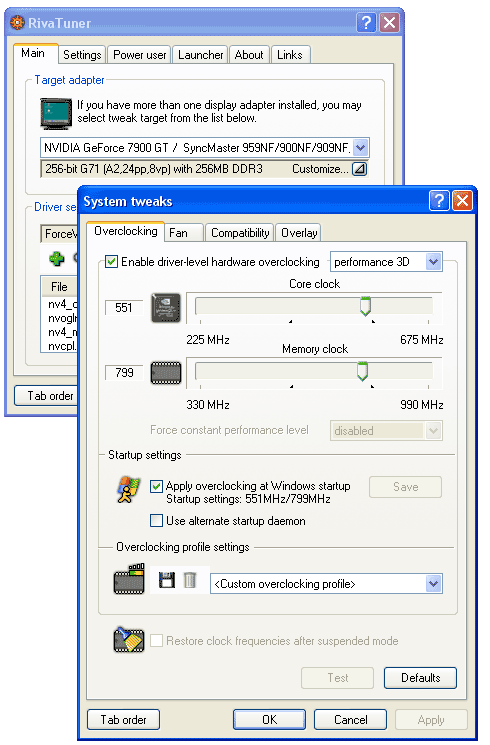490x745 pixels.
Task: Click the memory clock value field 799
Action: tap(124, 372)
